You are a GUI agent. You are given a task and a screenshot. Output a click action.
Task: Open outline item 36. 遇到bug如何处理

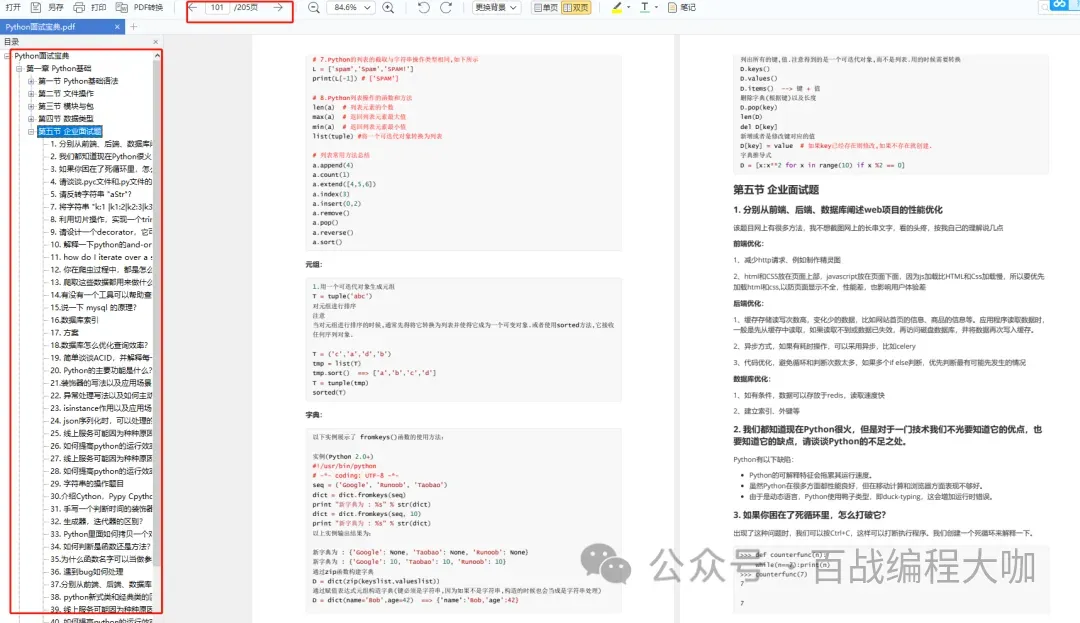[x=87, y=571]
